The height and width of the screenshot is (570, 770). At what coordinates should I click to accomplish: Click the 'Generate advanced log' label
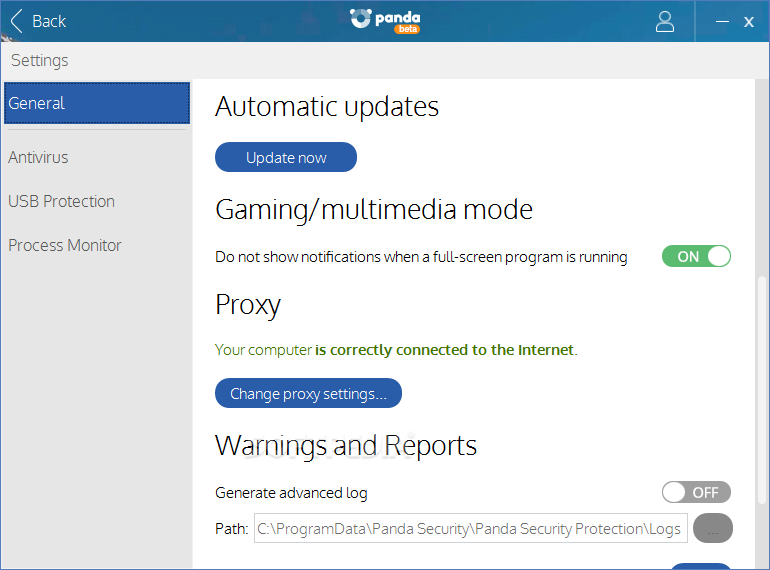(291, 492)
